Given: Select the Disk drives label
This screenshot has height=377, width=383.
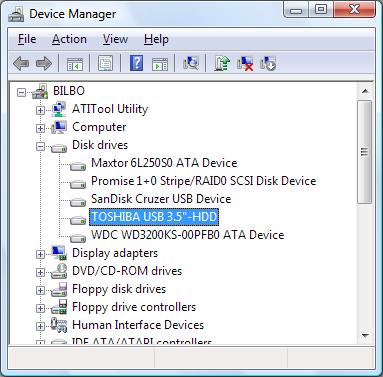Looking at the screenshot, I should point(100,145).
